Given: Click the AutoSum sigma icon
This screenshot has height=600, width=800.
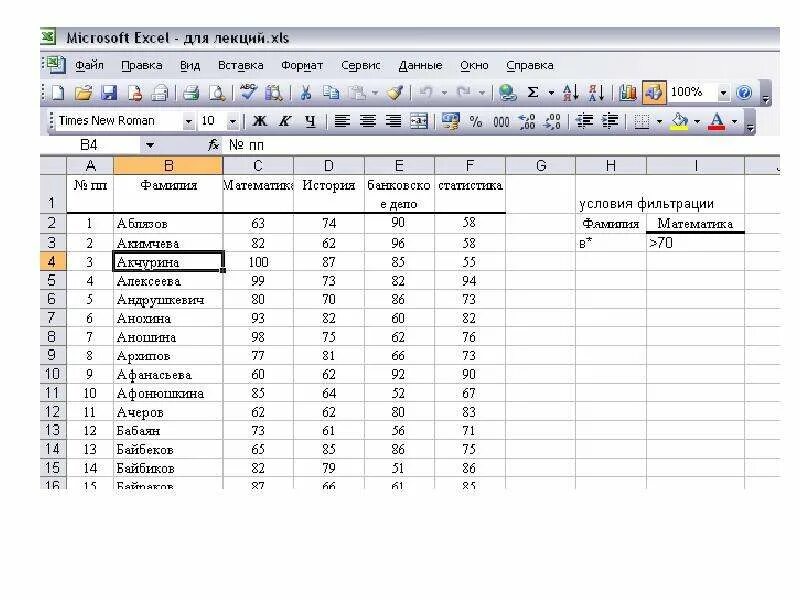Looking at the screenshot, I should pyautogui.click(x=533, y=92).
